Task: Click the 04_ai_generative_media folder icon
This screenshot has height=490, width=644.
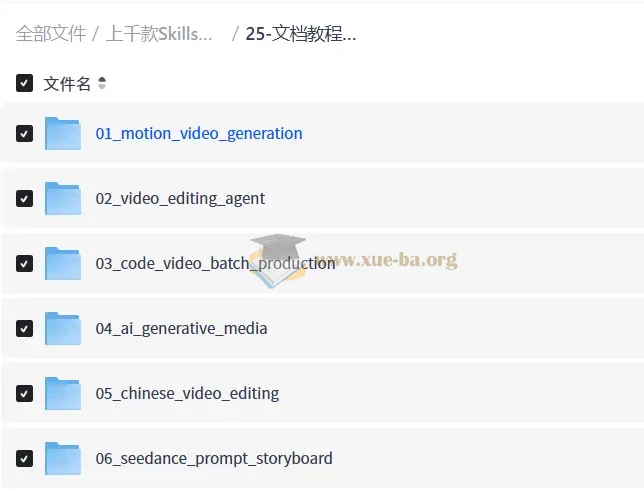Action: tap(63, 329)
